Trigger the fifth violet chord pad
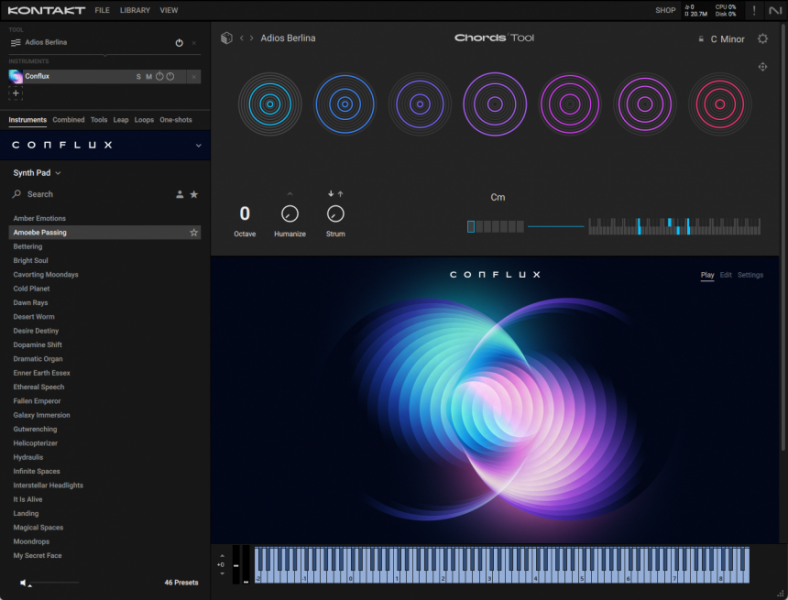 click(570, 104)
